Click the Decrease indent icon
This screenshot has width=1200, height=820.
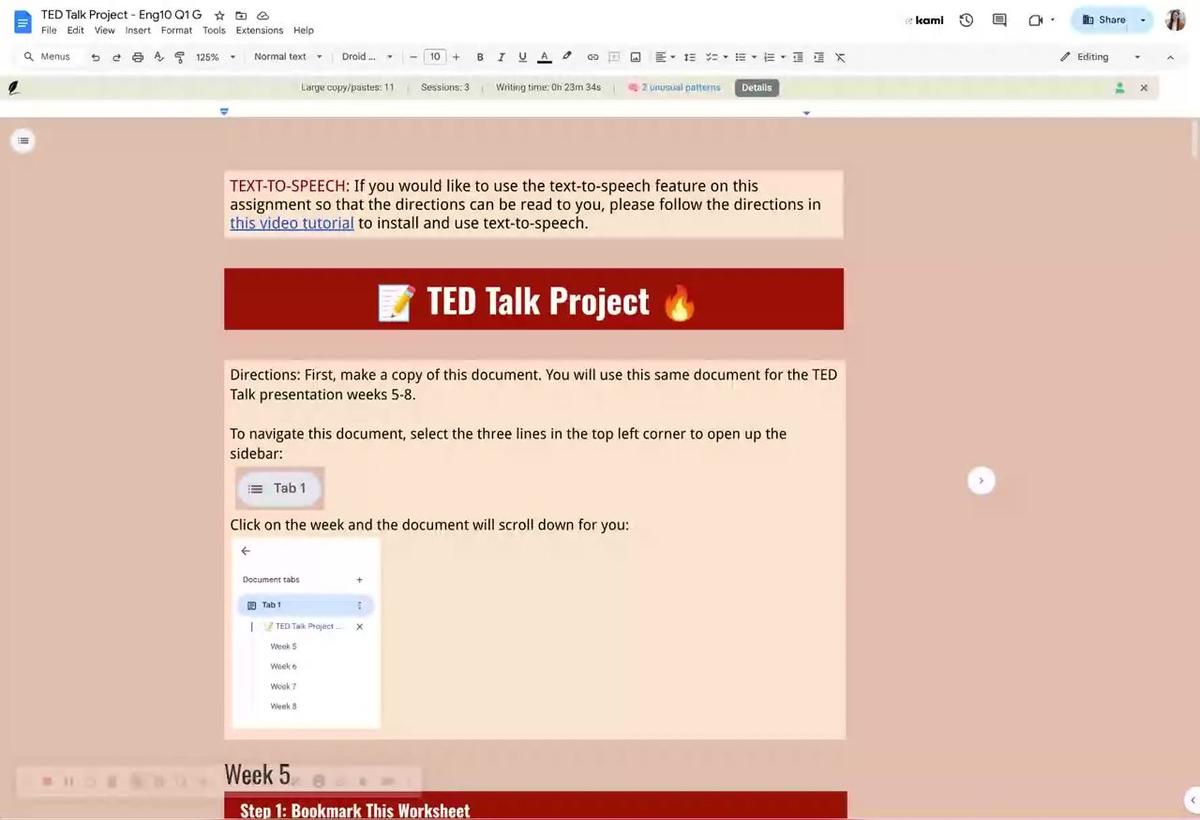coord(798,57)
